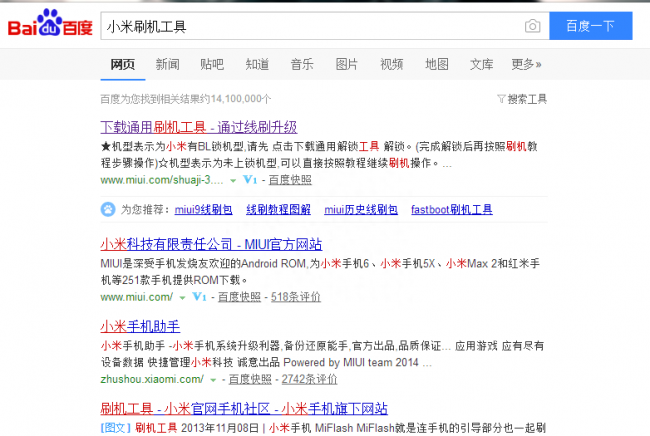Click the Baidu logo
This screenshot has height=436, width=650.
point(50,23)
